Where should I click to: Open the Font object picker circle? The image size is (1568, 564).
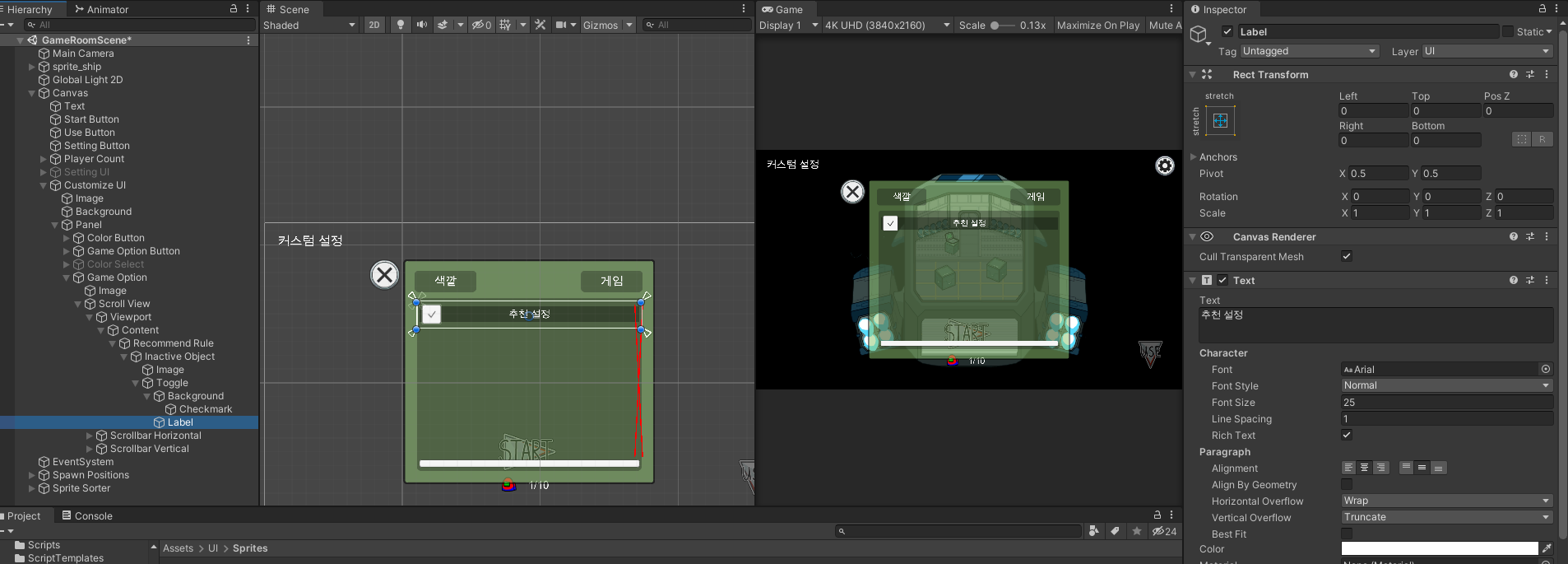point(1546,369)
